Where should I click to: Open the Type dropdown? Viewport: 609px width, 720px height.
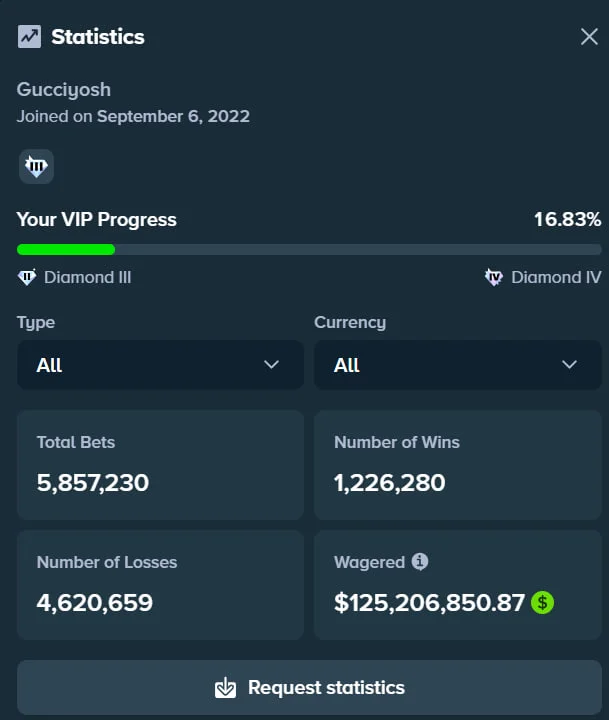pos(160,365)
